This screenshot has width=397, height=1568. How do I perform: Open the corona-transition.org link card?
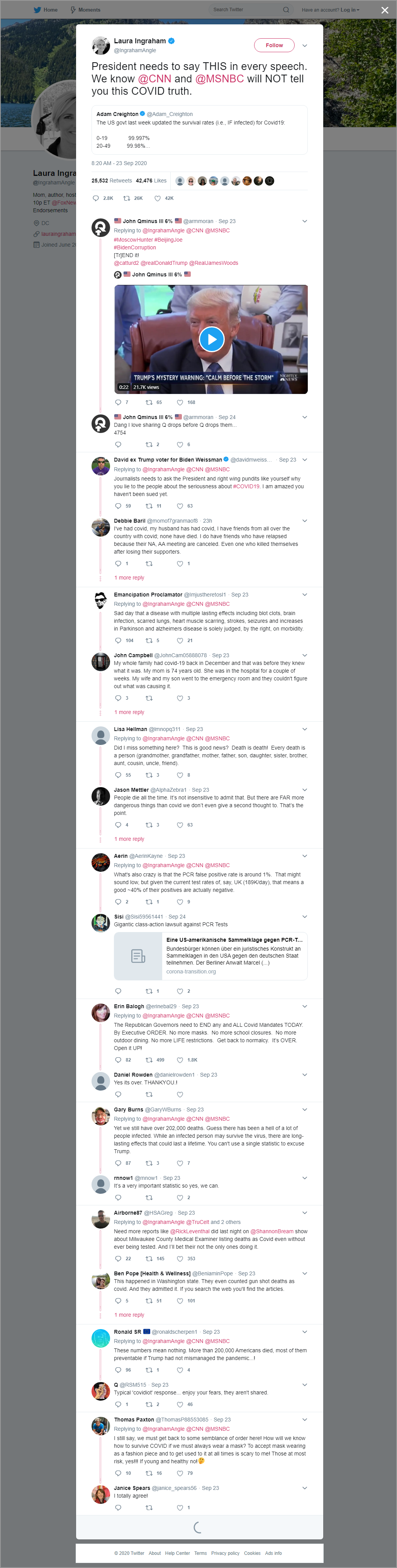[x=210, y=956]
